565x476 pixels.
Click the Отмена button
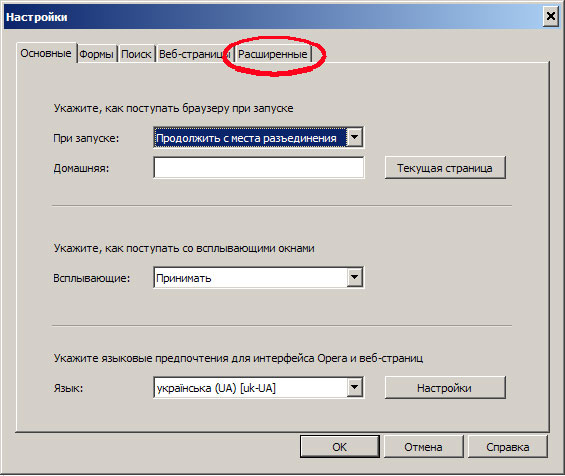click(x=423, y=447)
